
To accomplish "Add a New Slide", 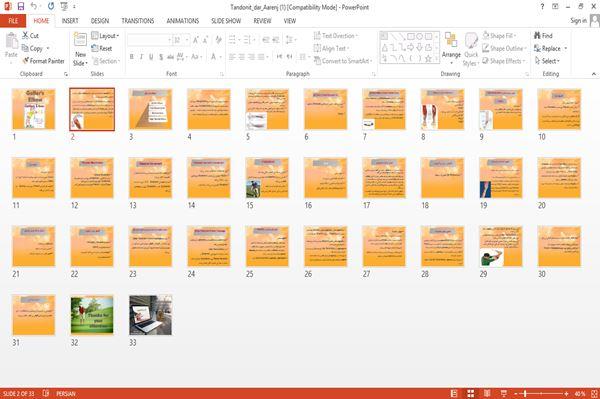I will (x=80, y=49).
